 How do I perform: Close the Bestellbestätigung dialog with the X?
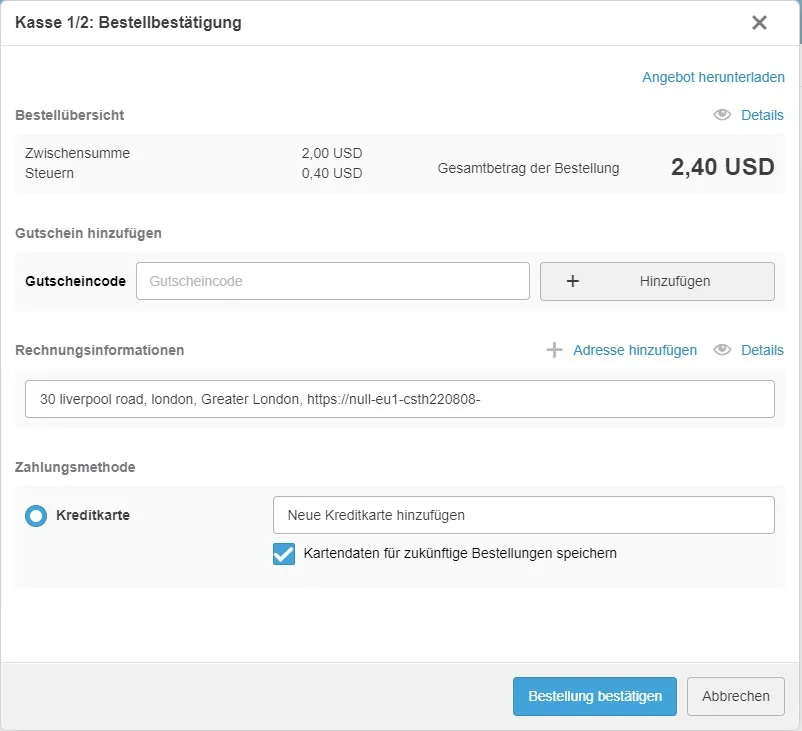coord(759,22)
